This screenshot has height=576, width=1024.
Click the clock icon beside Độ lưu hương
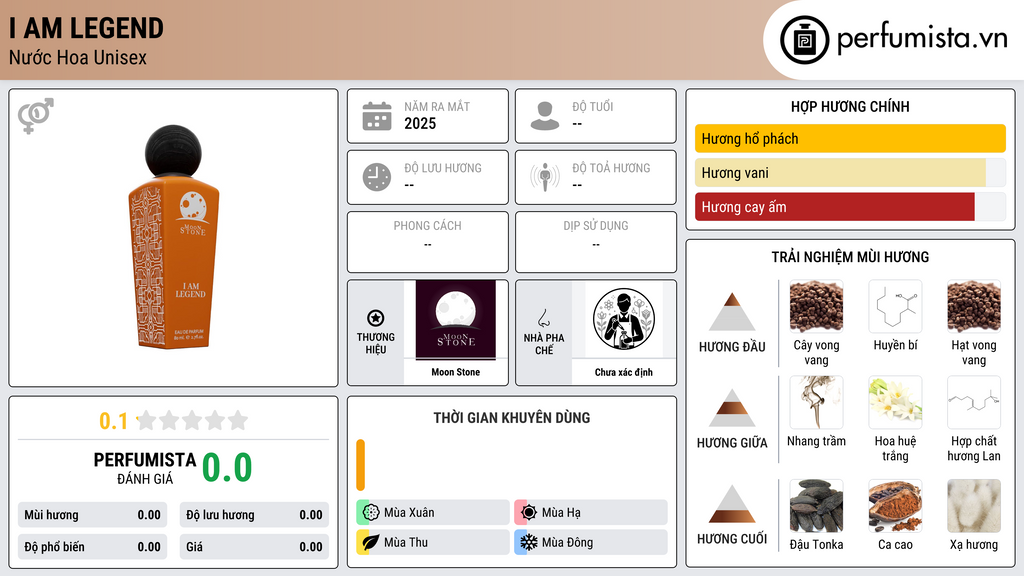[x=377, y=177]
